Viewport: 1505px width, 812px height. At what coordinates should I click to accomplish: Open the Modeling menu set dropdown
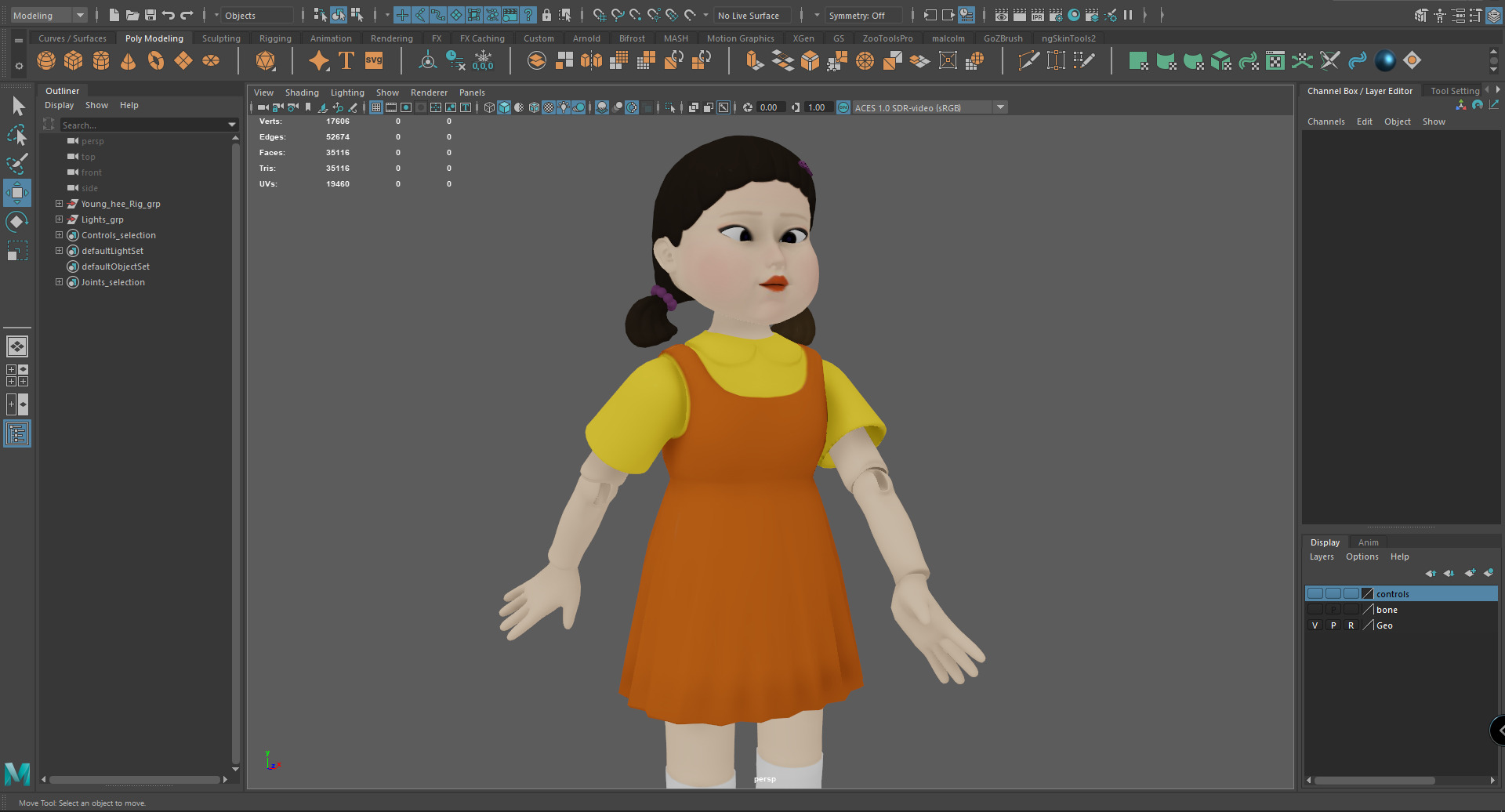(x=49, y=15)
